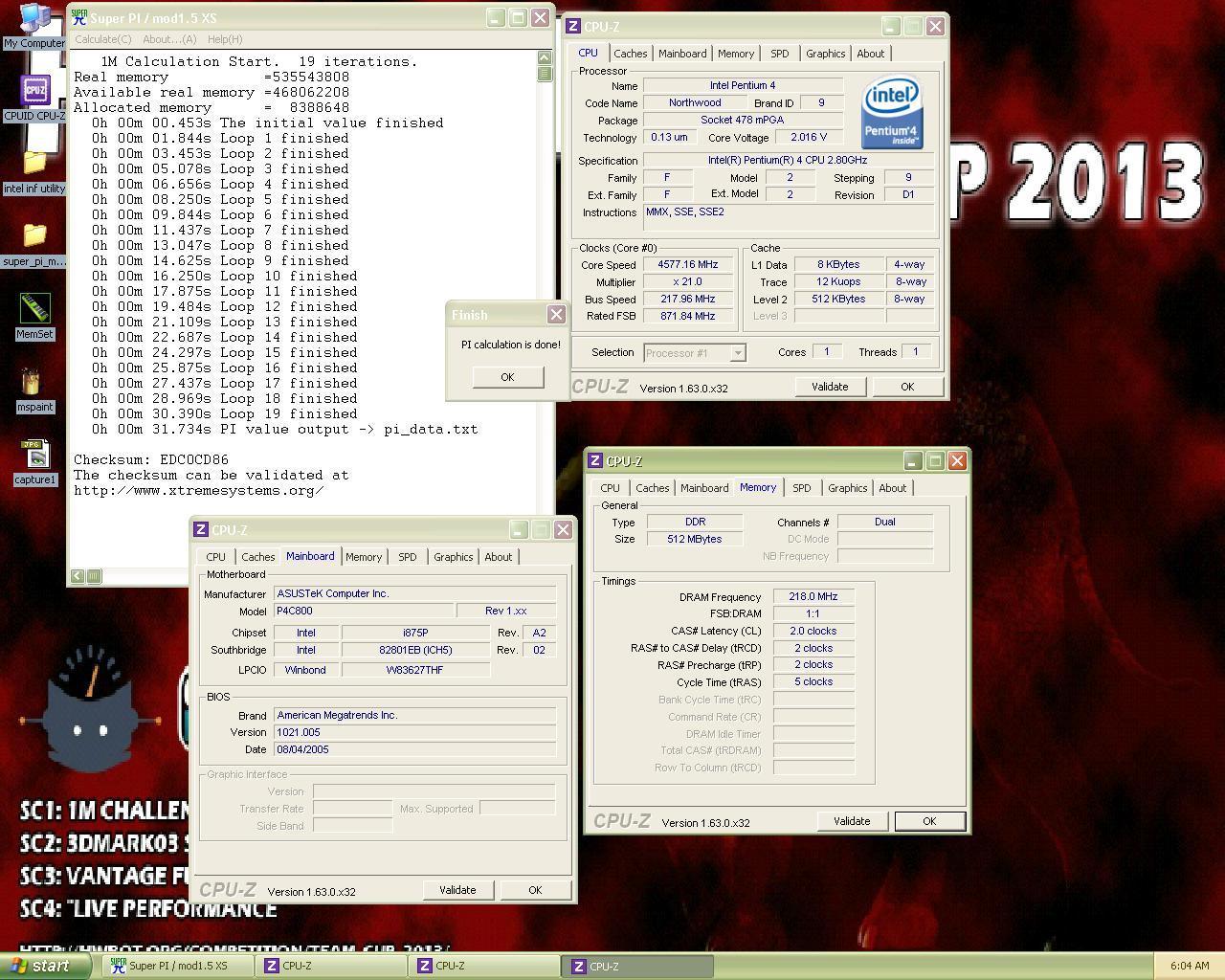Open super_pi_mod folder on desktop
The width and height of the screenshot is (1225, 980).
[34, 245]
